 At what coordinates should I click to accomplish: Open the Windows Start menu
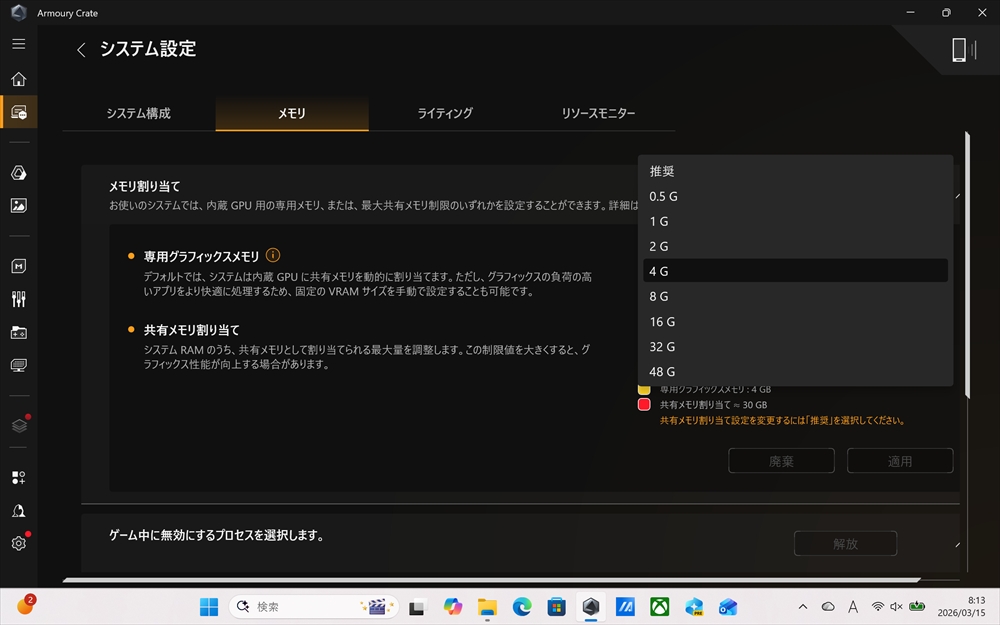coord(209,607)
